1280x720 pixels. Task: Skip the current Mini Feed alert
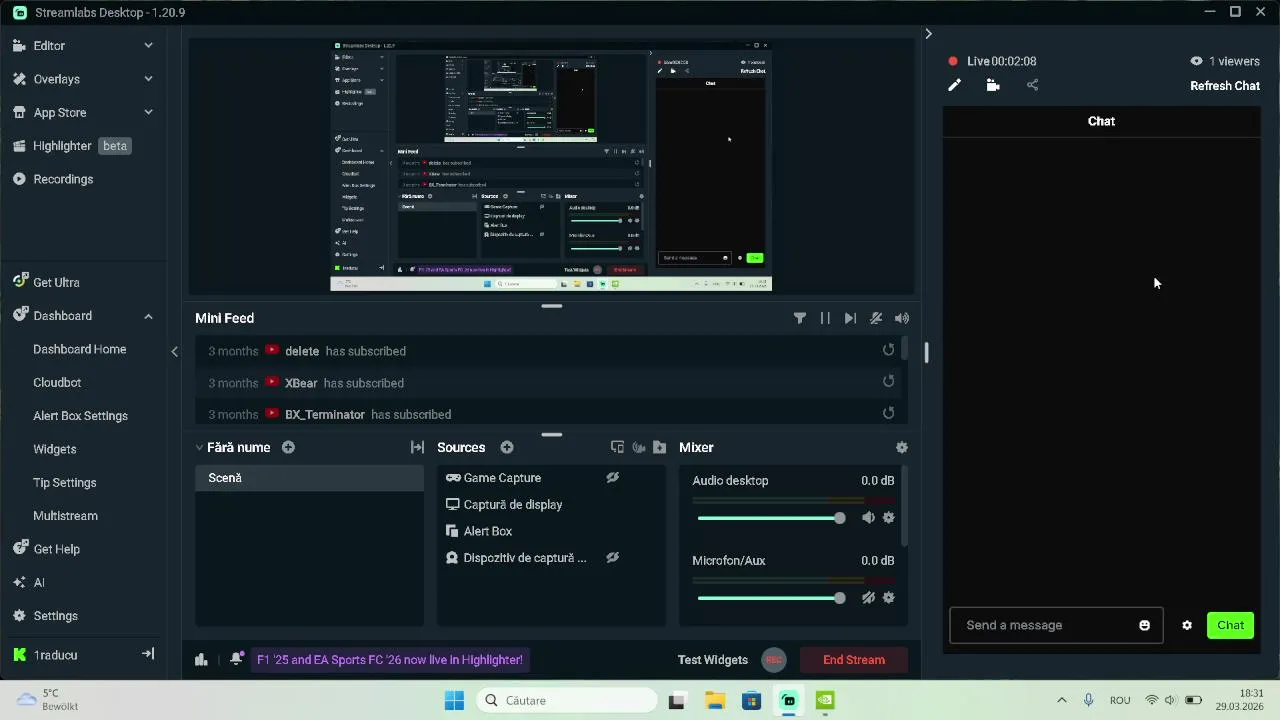(x=850, y=318)
